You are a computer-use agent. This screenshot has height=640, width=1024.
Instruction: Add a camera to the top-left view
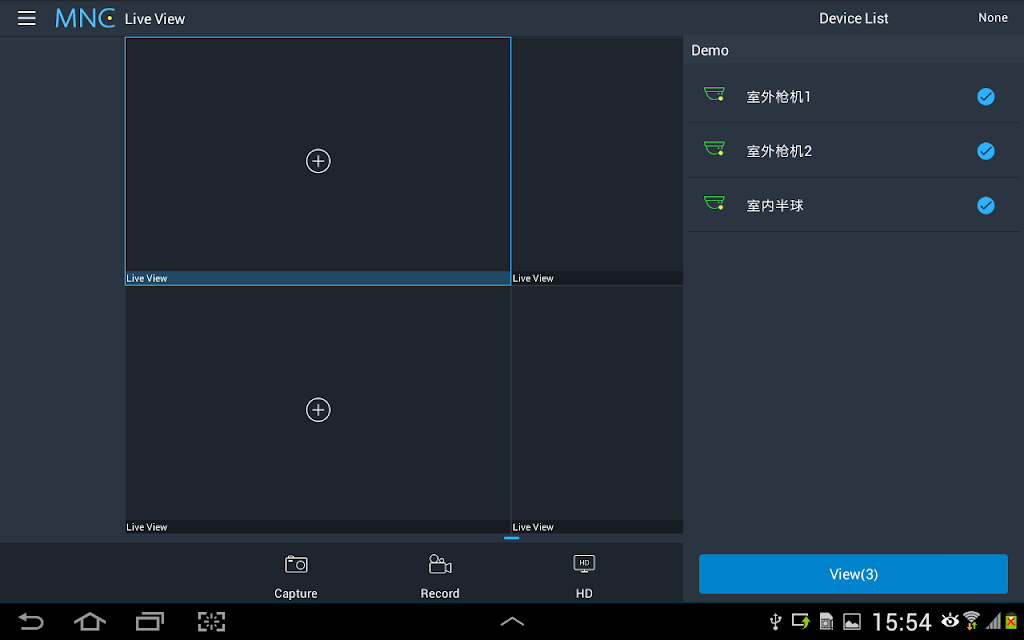318,161
